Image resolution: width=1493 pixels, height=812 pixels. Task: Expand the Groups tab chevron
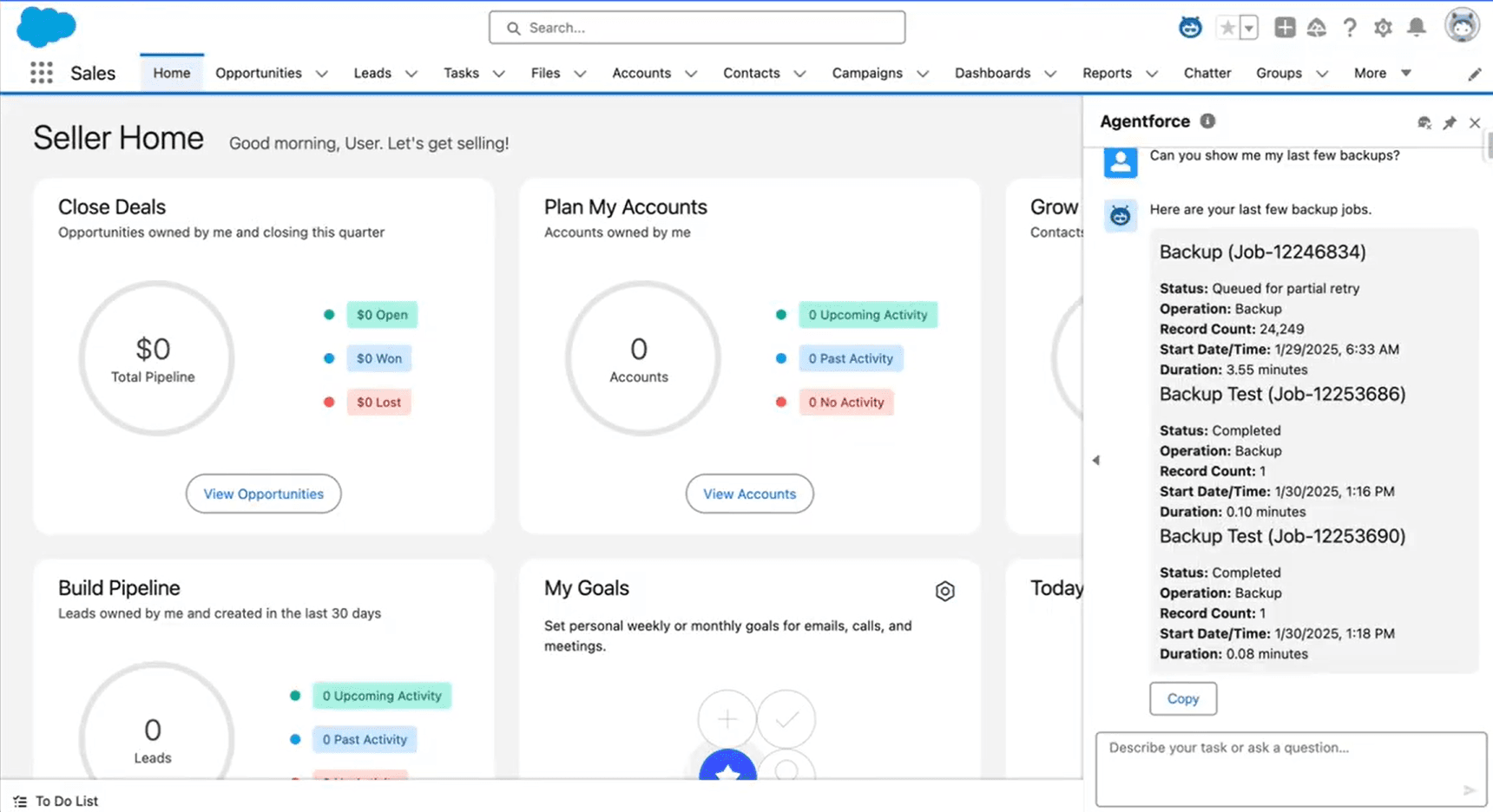click(1322, 74)
